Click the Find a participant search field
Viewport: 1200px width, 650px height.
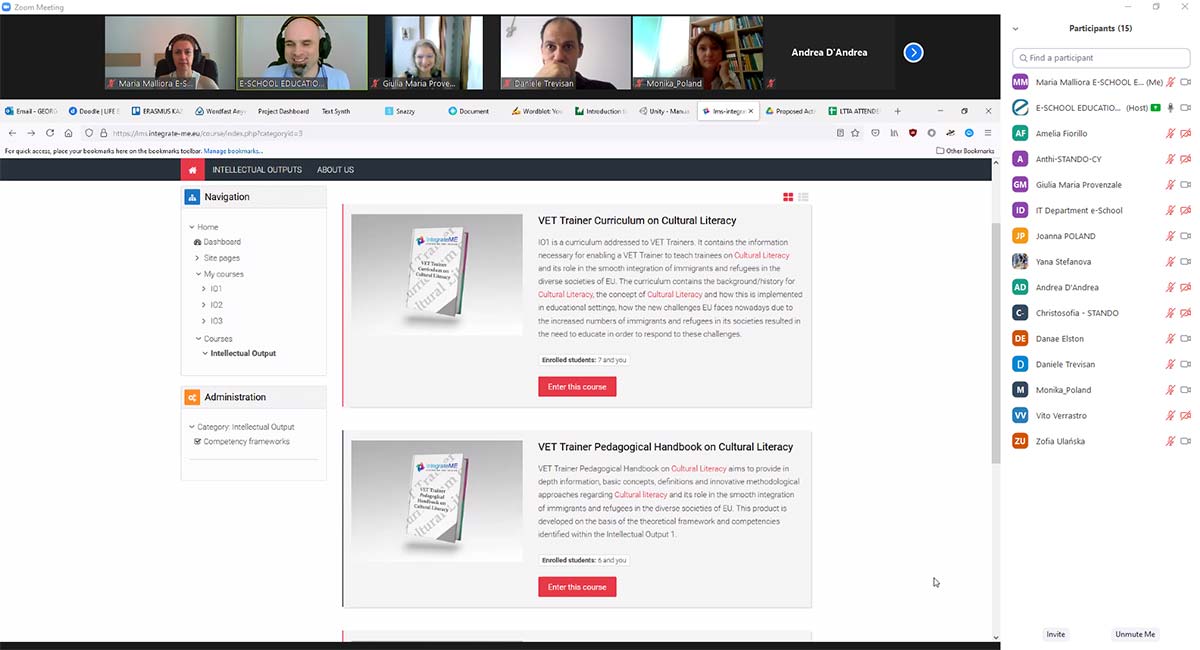click(1100, 58)
